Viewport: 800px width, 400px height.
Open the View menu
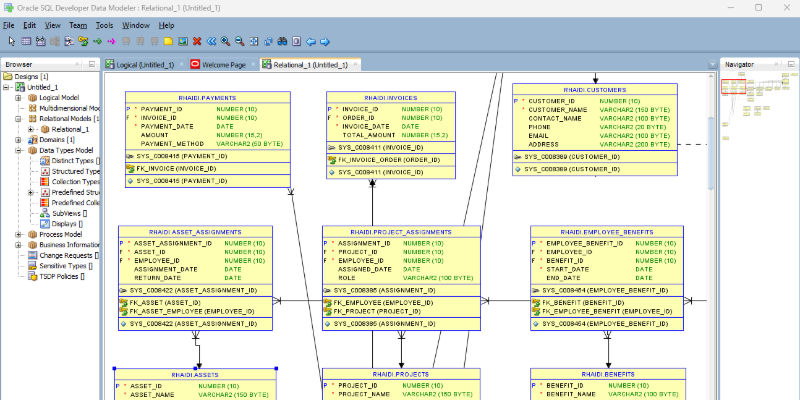point(53,25)
